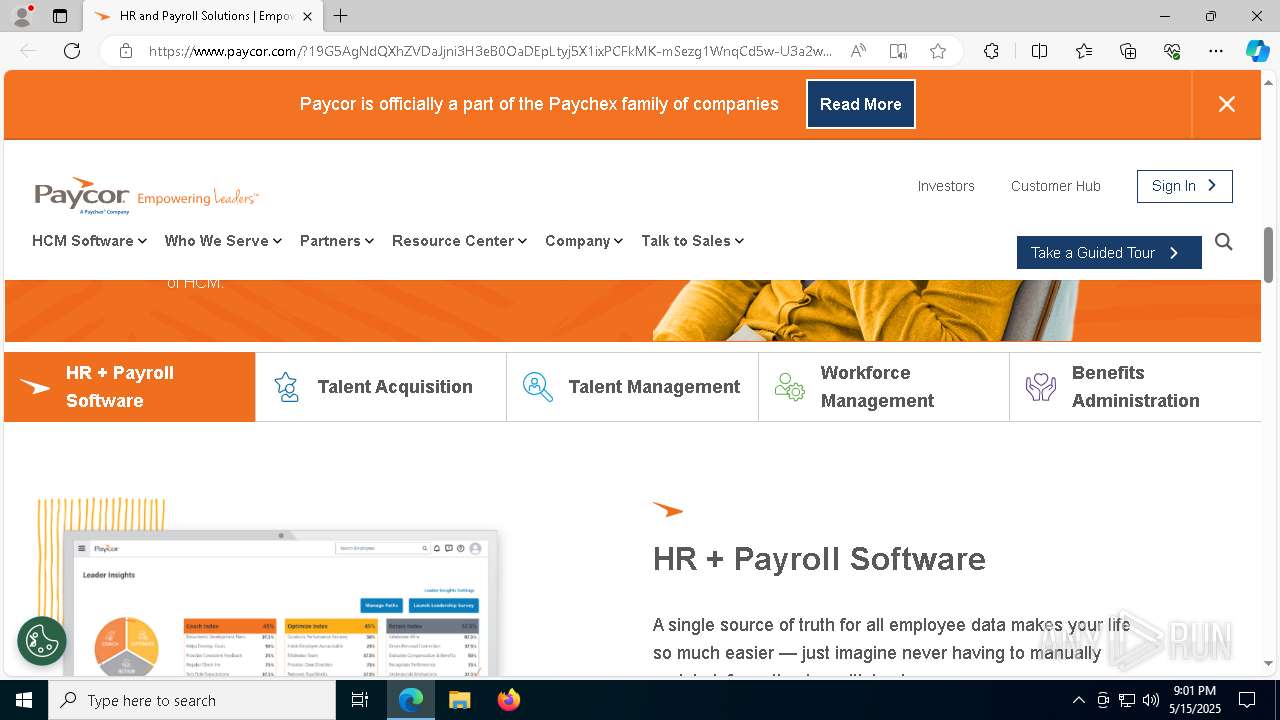Click the taskbar search box
The height and width of the screenshot is (720, 1280).
coord(192,700)
